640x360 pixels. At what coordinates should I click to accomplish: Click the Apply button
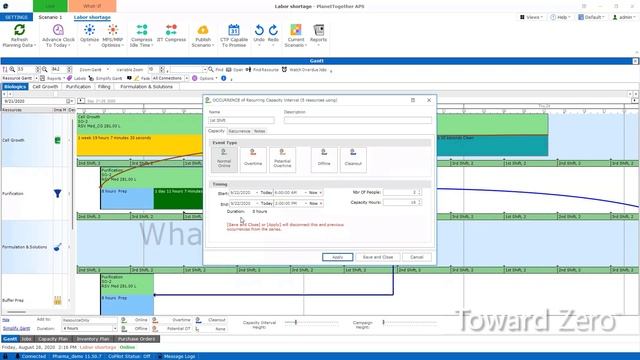(338, 257)
